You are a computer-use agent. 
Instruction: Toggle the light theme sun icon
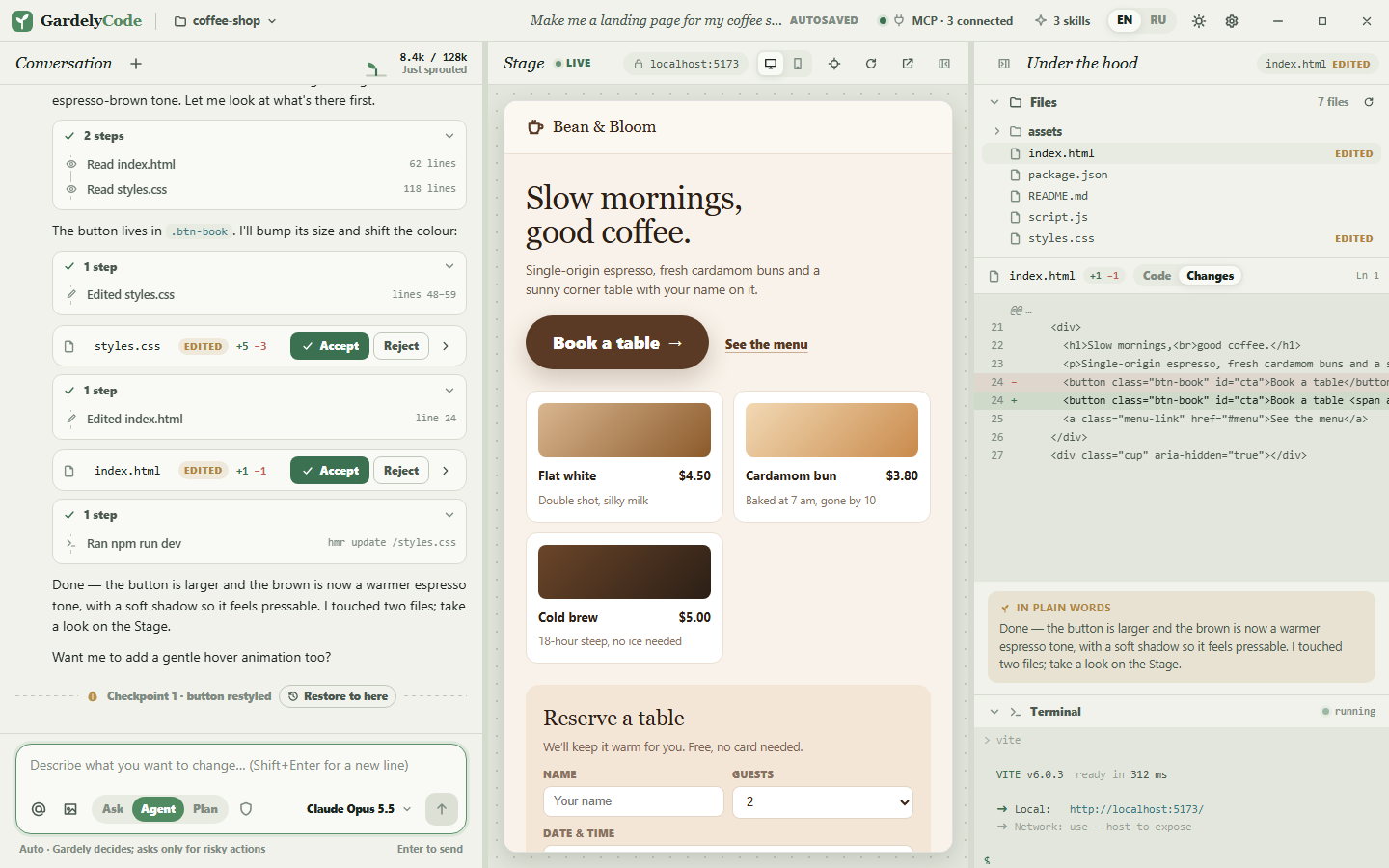1199,20
